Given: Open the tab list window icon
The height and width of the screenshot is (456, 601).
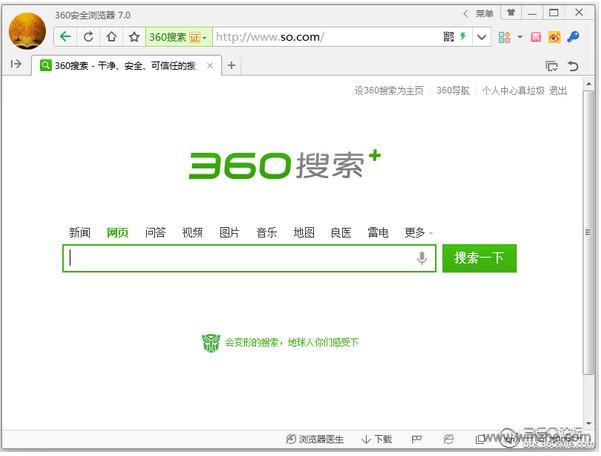Looking at the screenshot, I should 552,66.
